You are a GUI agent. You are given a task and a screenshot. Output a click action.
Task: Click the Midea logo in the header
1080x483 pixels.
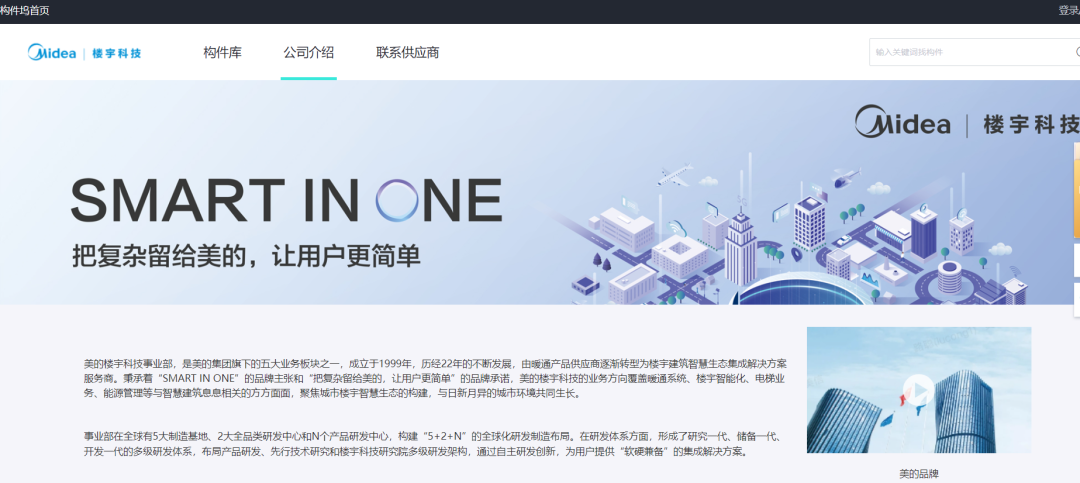point(52,52)
